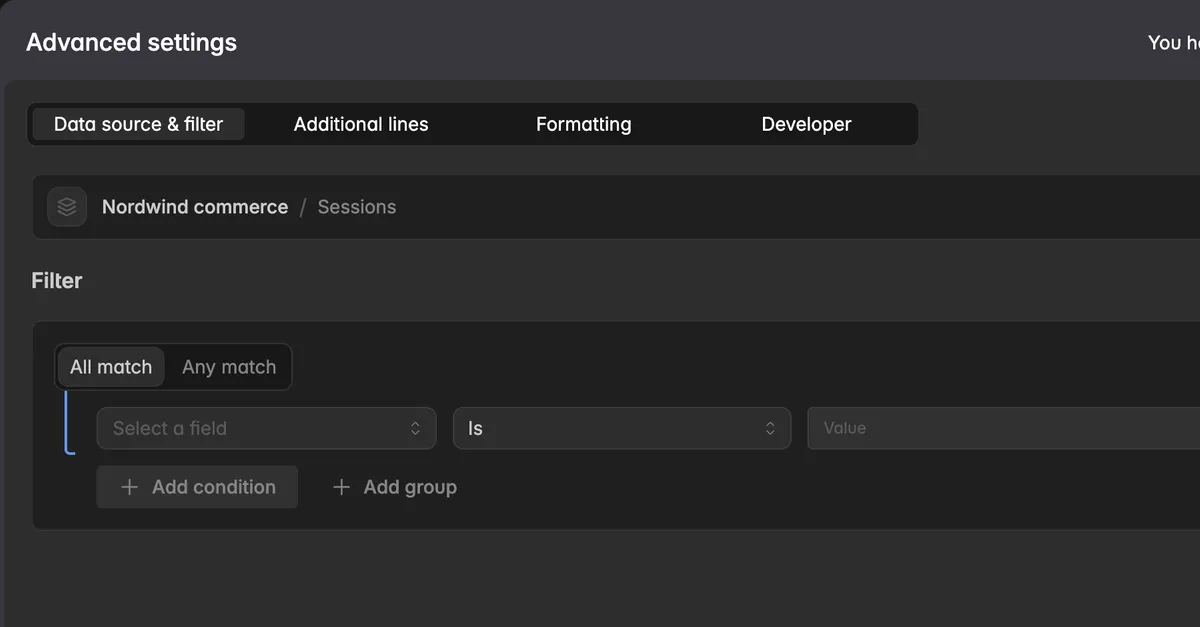The width and height of the screenshot is (1200, 627).
Task: Open the Is operator dropdown
Action: click(622, 428)
